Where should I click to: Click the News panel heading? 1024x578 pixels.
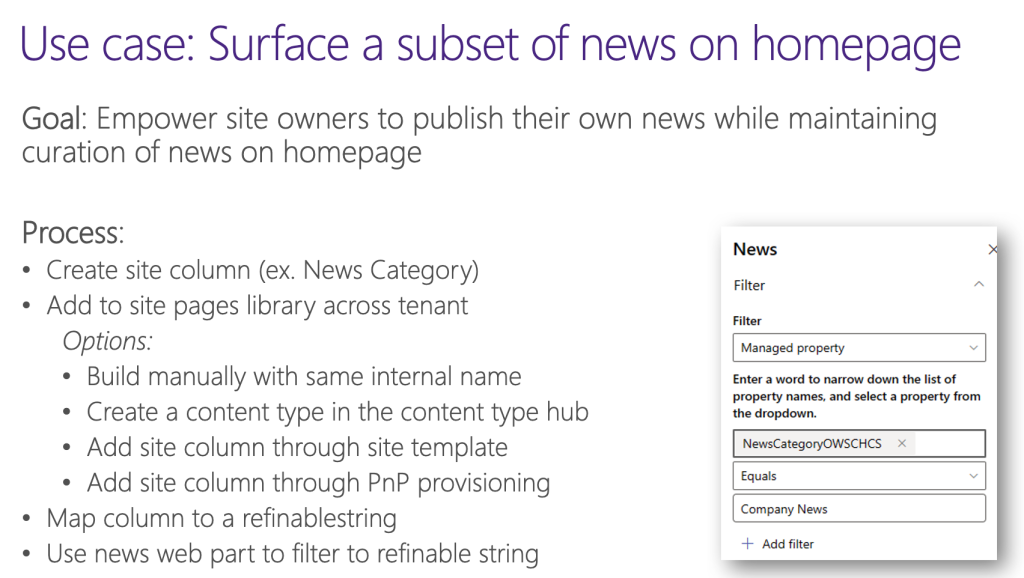coord(755,249)
